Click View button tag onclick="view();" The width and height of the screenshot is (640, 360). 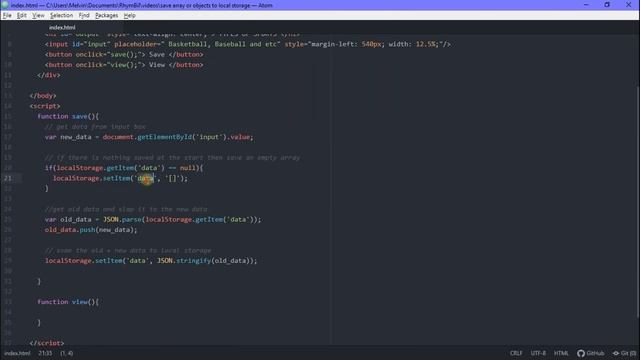pyautogui.click(x=124, y=64)
